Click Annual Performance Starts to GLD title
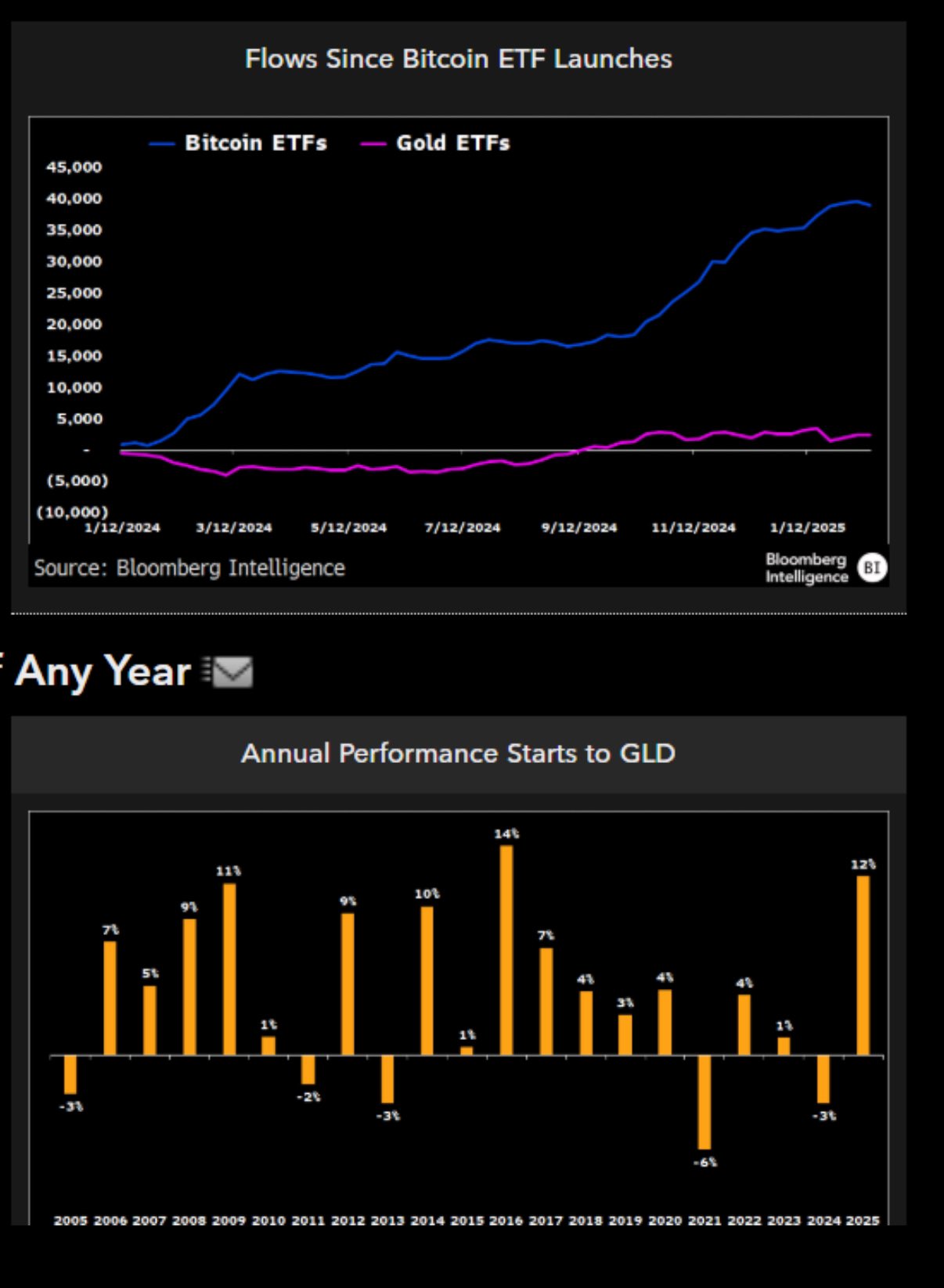 (x=459, y=753)
